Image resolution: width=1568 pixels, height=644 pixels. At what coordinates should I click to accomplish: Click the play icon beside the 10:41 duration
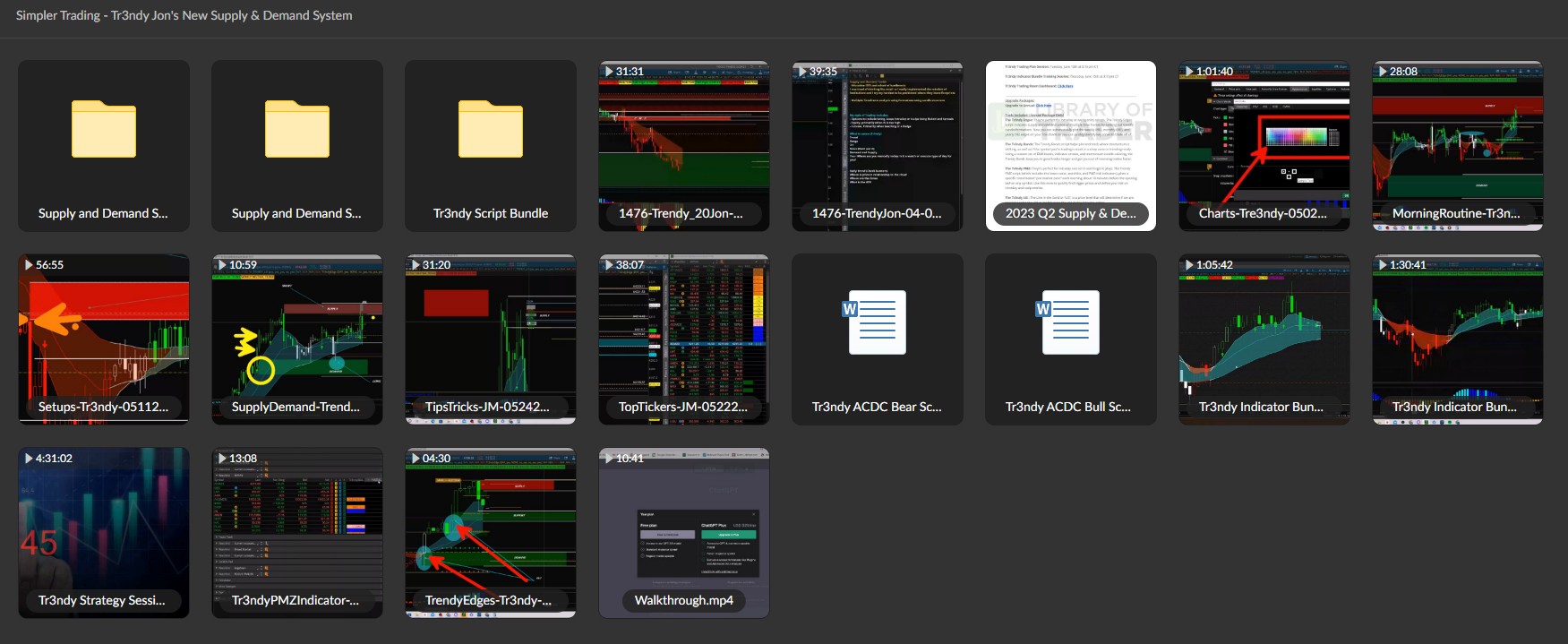point(609,459)
